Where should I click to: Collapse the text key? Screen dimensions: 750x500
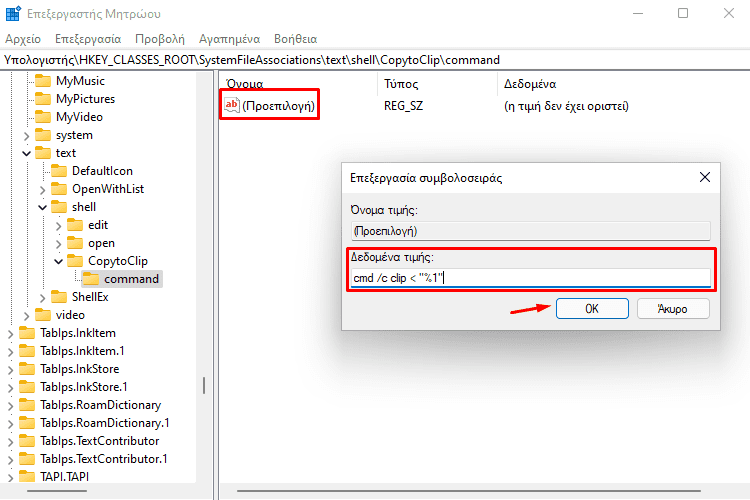(27, 154)
